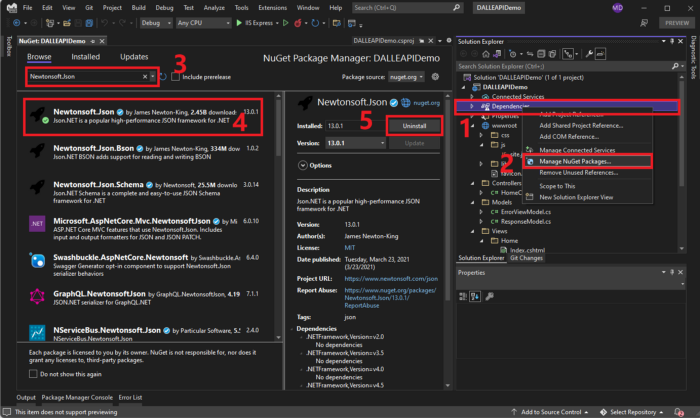Open the MIT license link
The height and width of the screenshot is (418, 700).
click(x=350, y=247)
